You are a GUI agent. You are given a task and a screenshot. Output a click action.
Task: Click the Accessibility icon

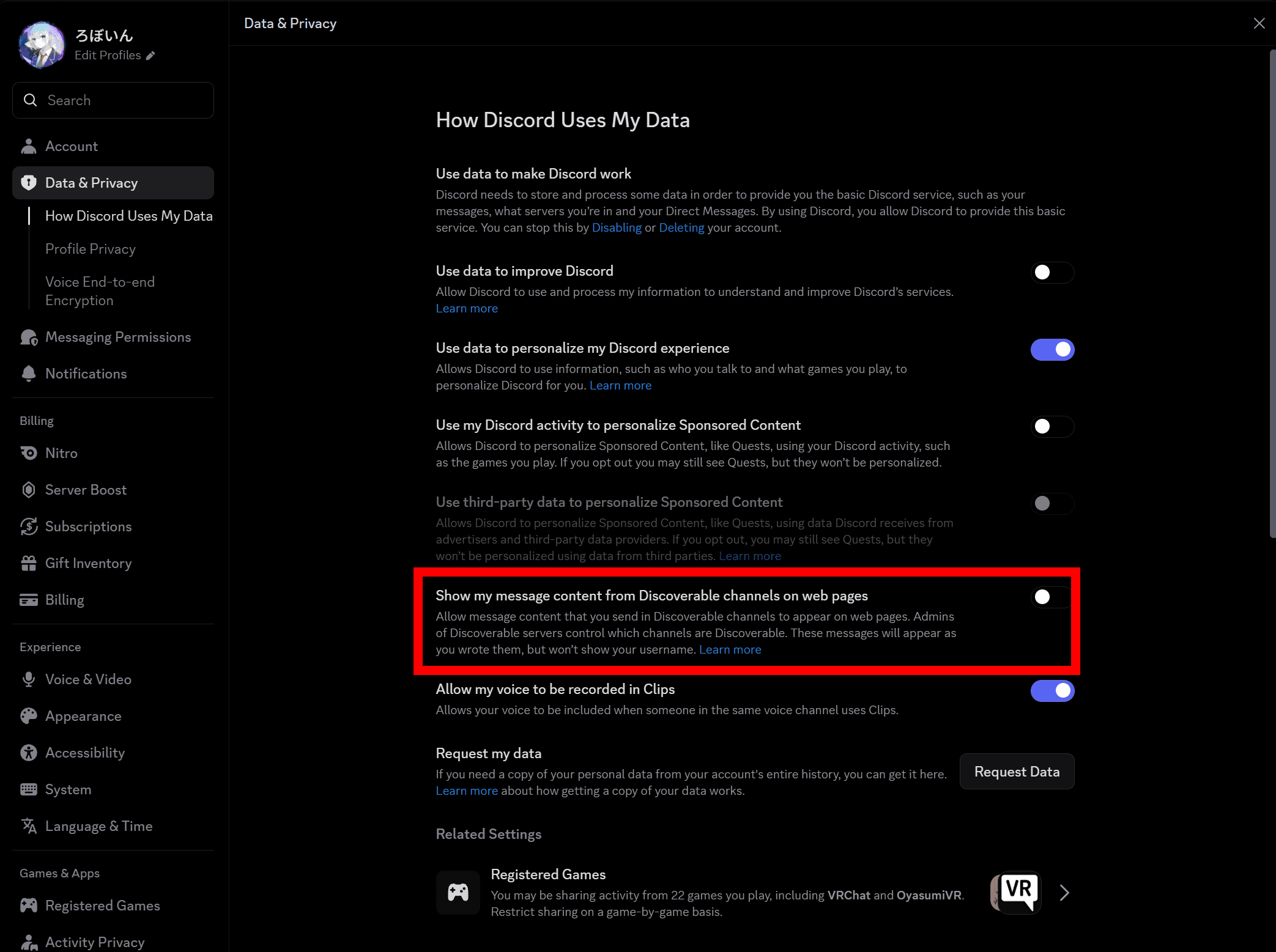click(x=28, y=753)
